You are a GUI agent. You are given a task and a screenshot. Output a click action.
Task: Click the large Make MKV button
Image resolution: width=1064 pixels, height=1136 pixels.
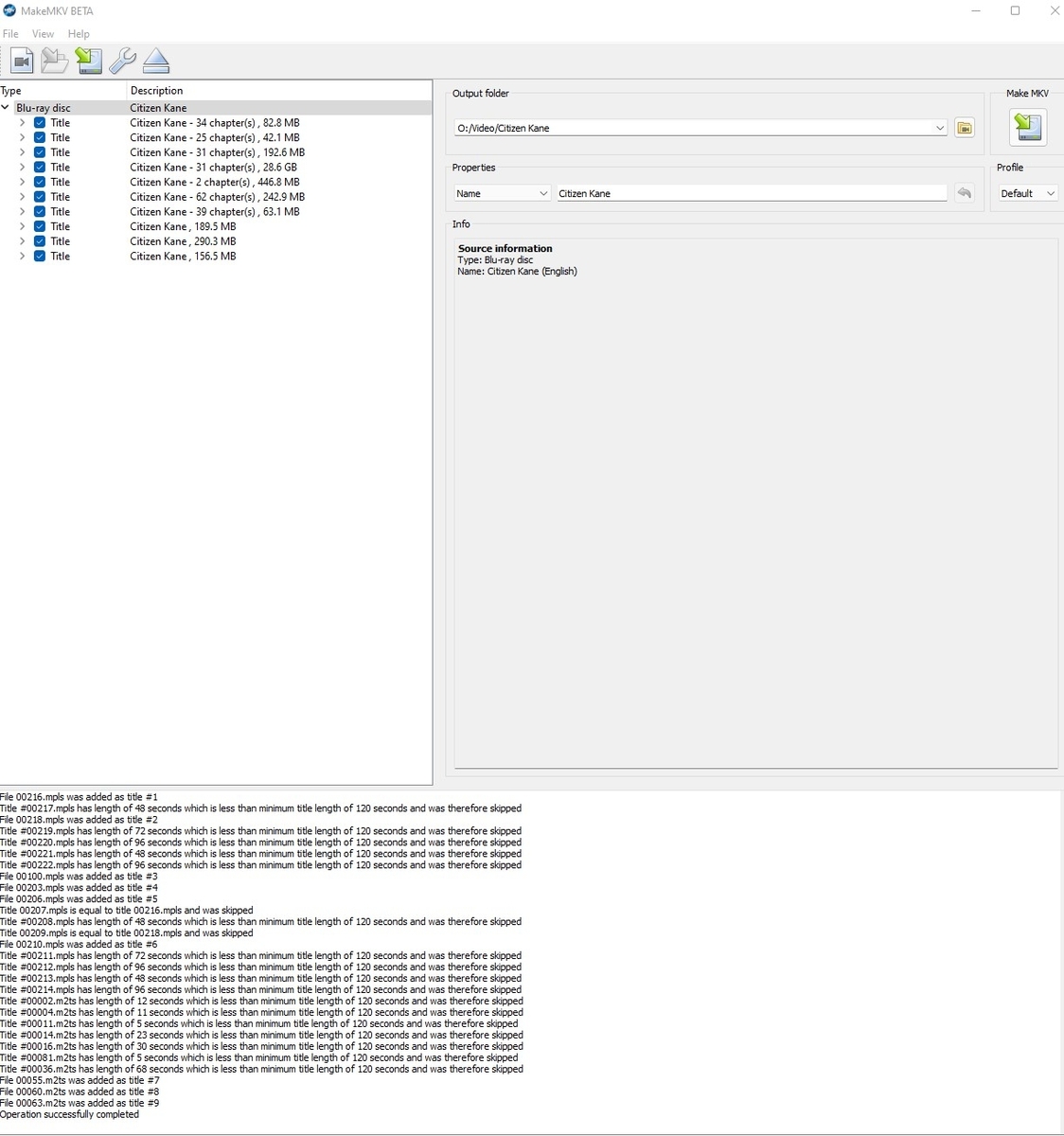tap(1028, 127)
